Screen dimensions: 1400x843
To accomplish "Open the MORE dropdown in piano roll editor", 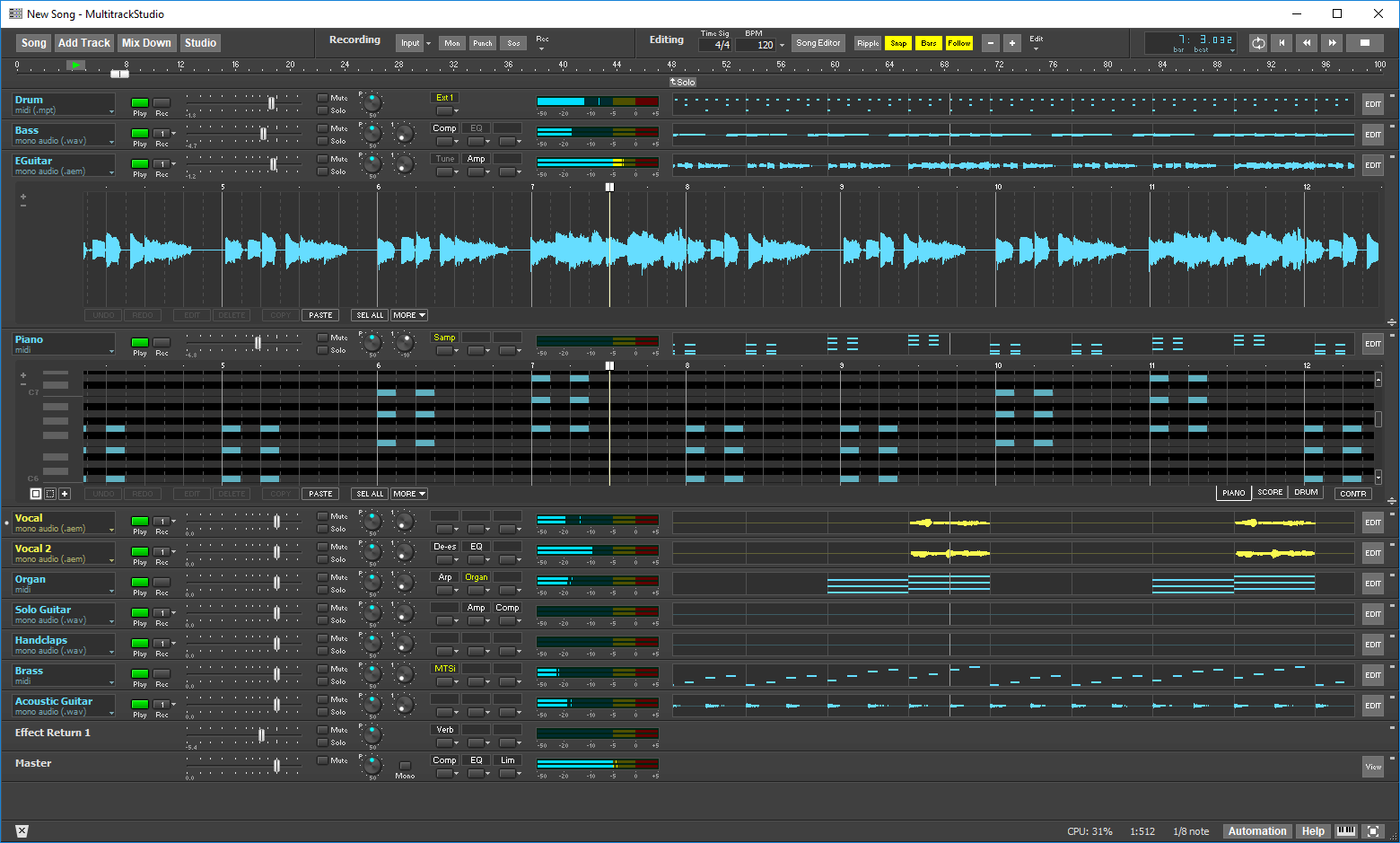I will tap(409, 494).
